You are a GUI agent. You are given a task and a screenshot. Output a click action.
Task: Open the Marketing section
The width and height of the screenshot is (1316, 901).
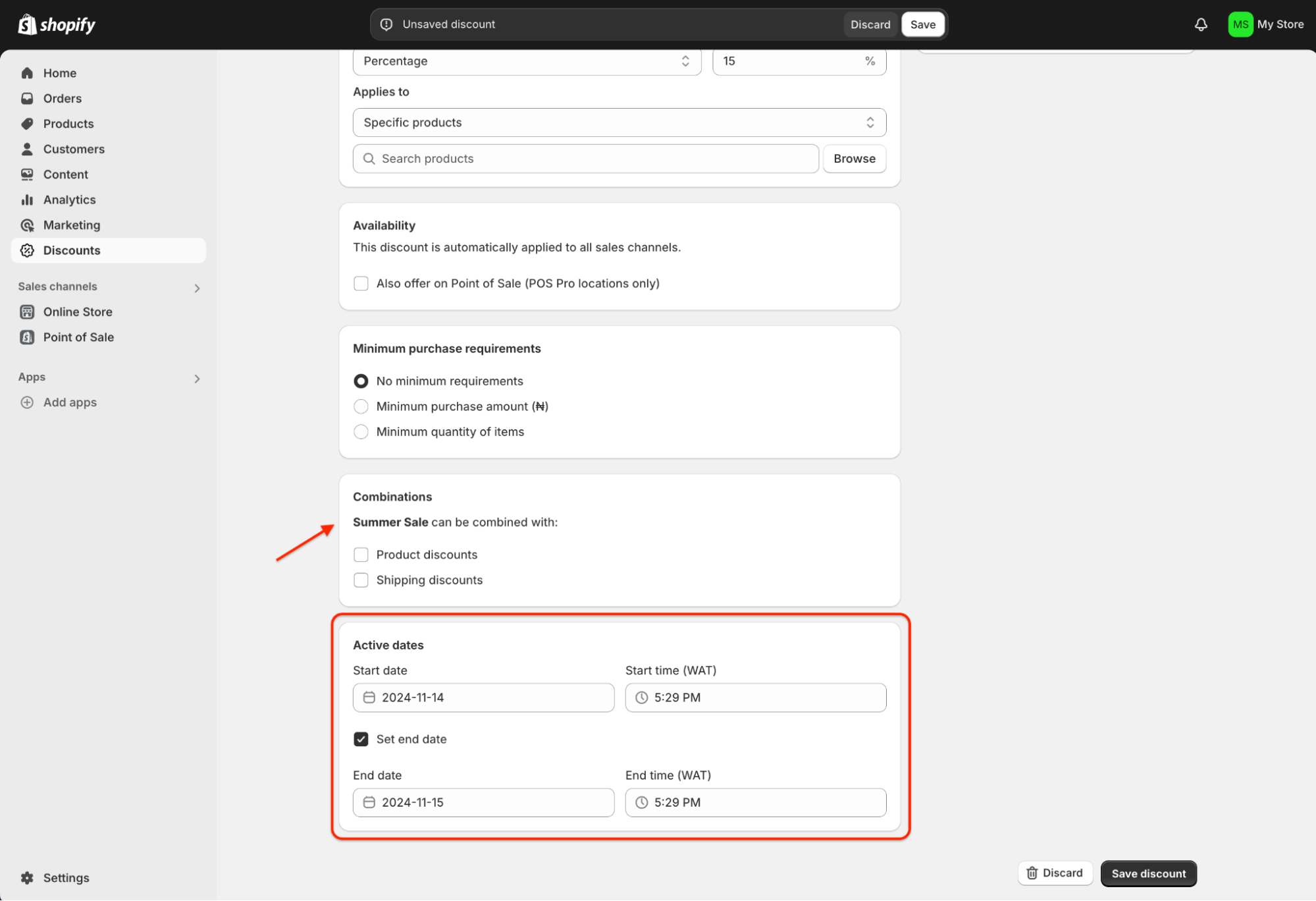point(27,225)
